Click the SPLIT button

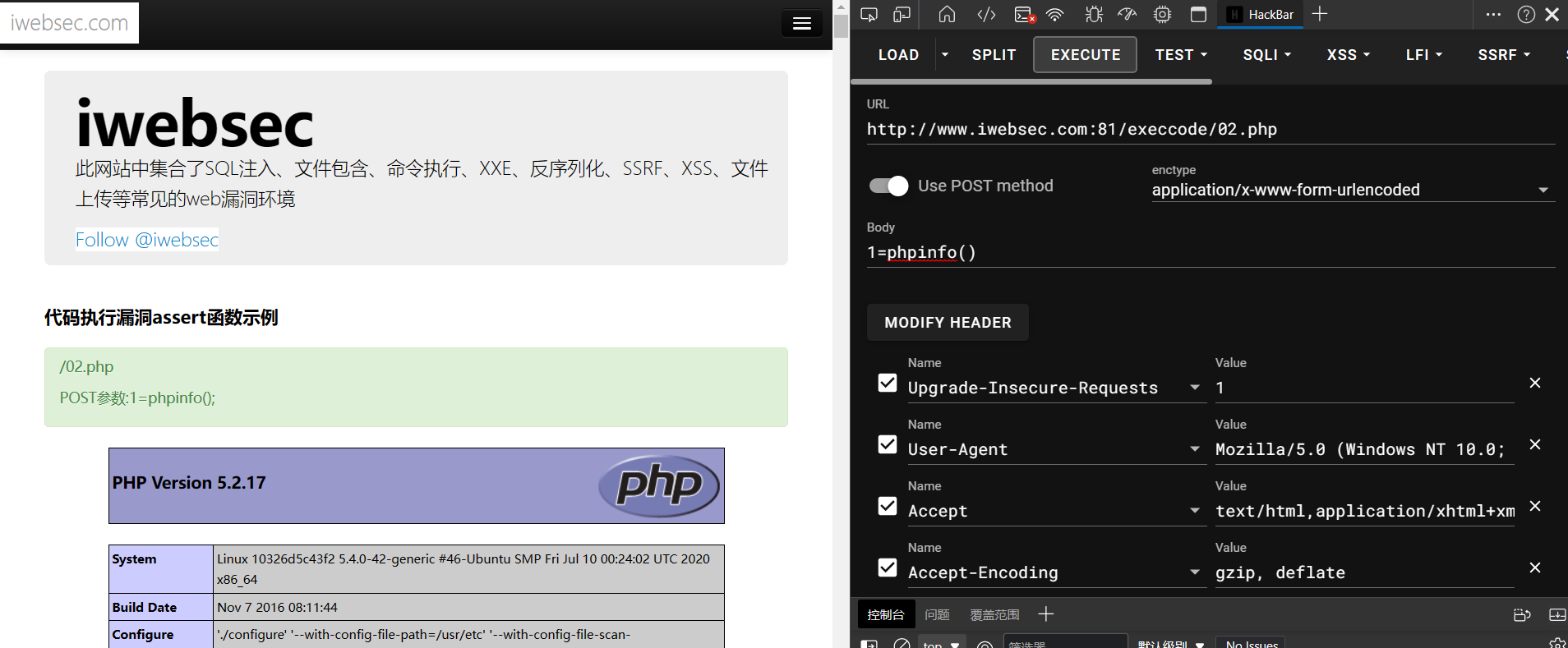pos(994,54)
